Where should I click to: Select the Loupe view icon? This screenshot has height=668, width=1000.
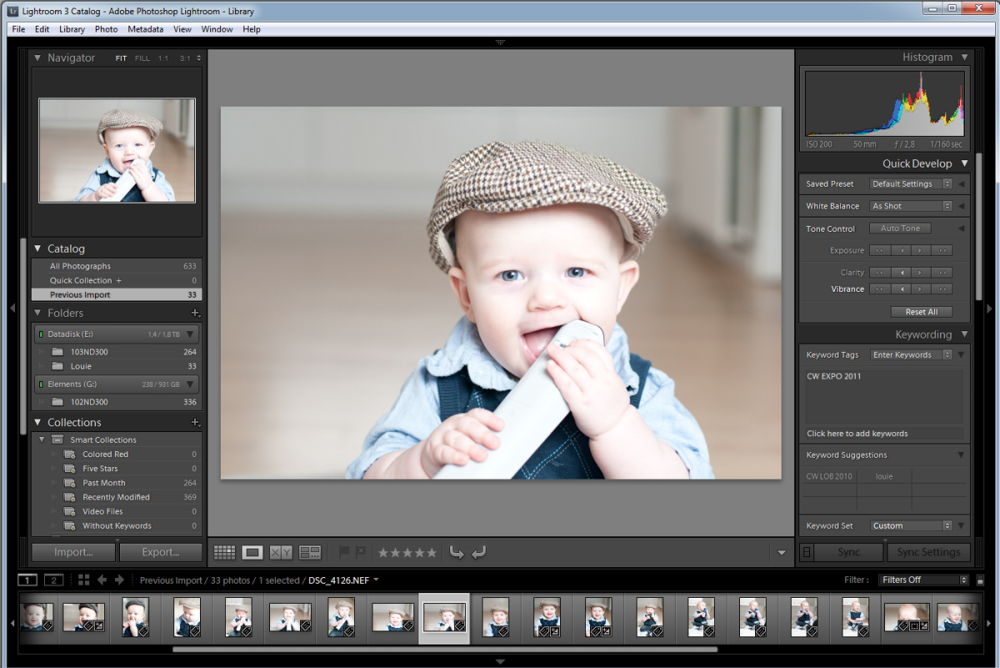click(x=252, y=552)
